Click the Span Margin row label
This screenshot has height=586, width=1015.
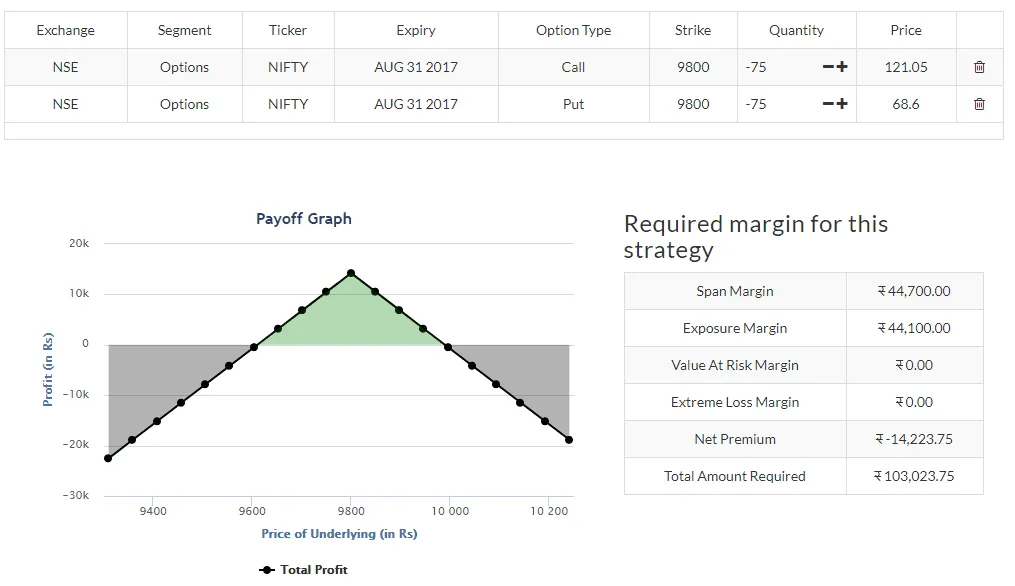[x=735, y=291]
